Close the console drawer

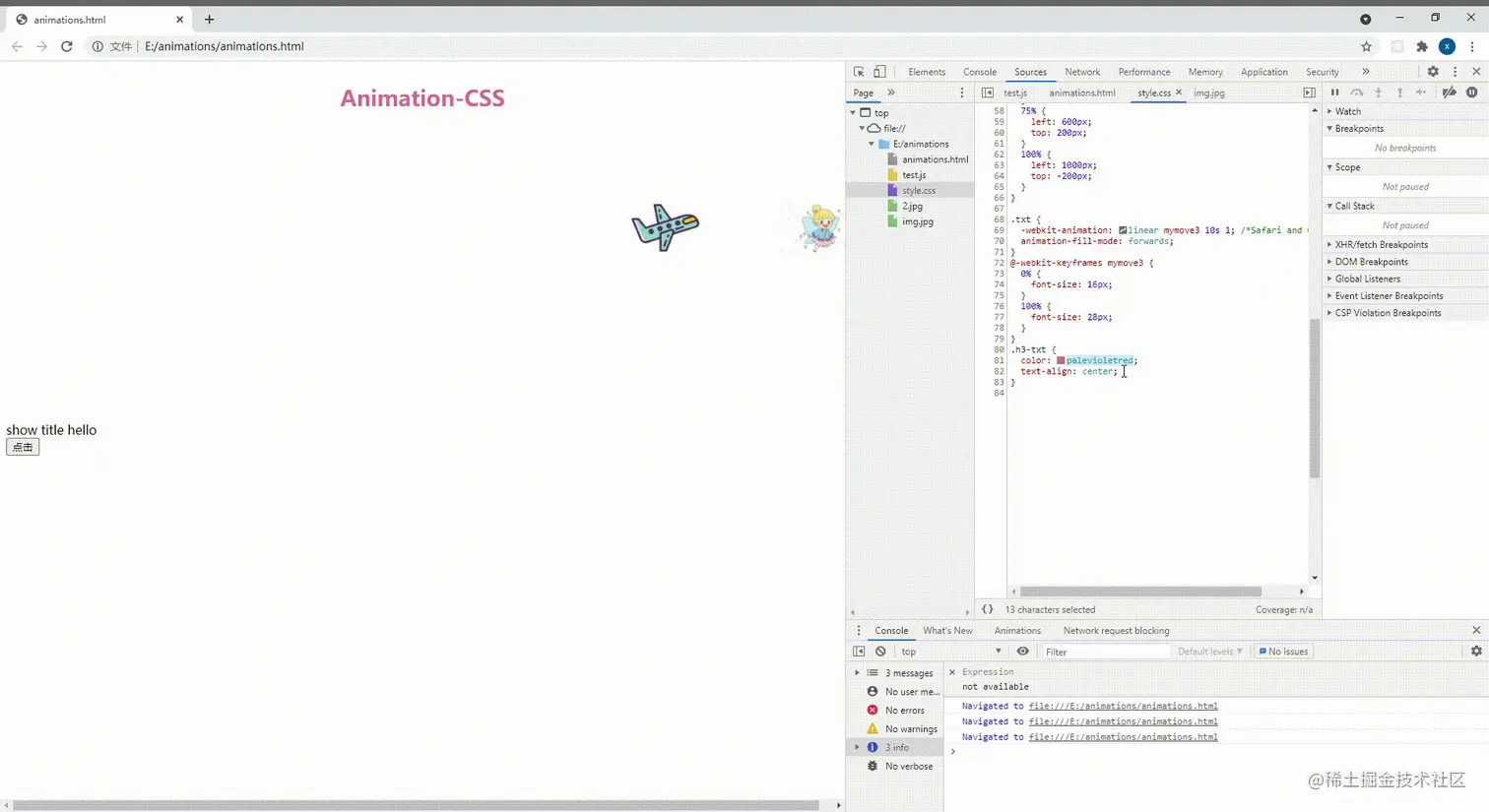coord(1476,630)
